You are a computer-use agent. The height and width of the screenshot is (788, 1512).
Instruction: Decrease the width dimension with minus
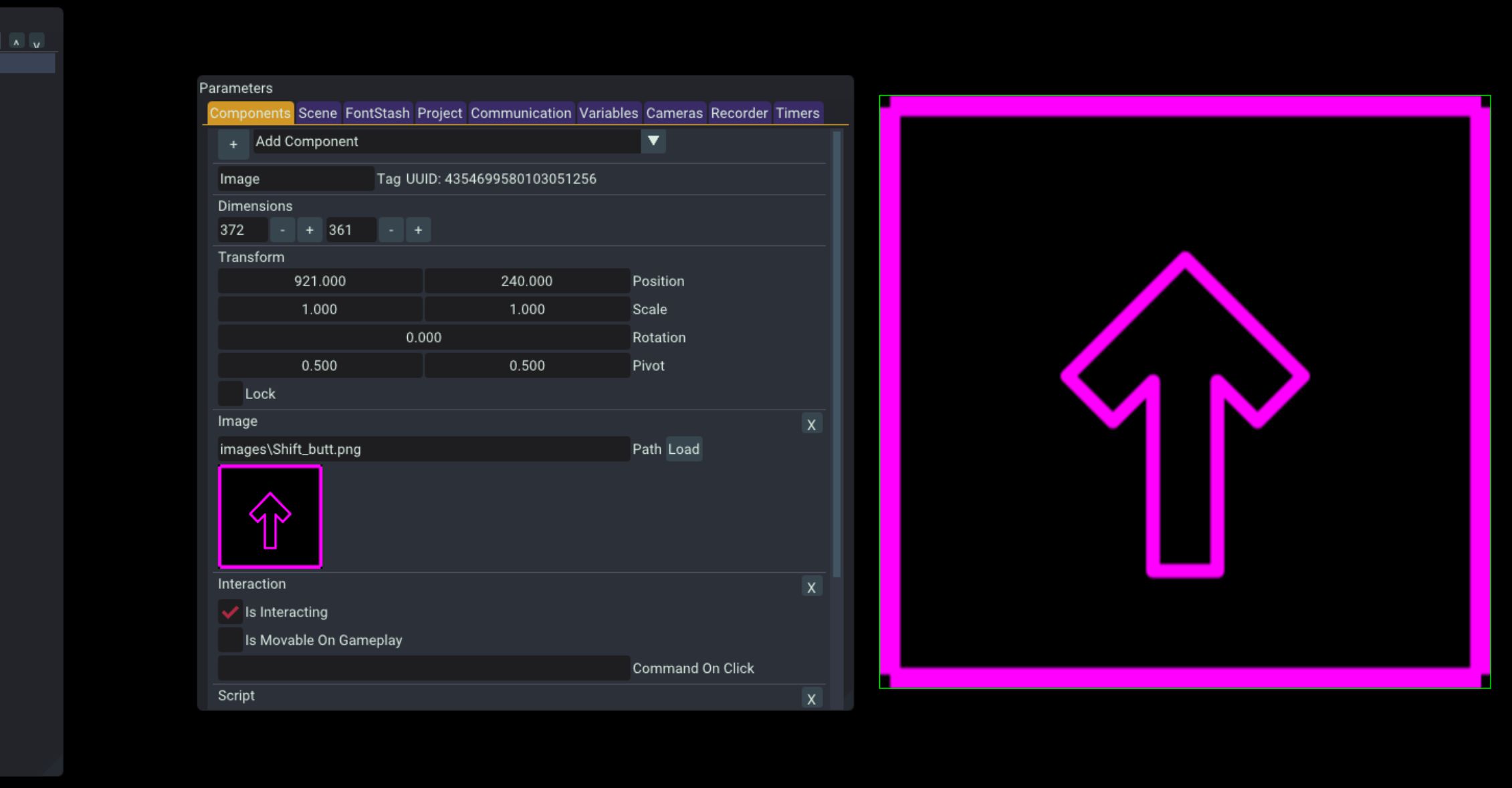282,230
